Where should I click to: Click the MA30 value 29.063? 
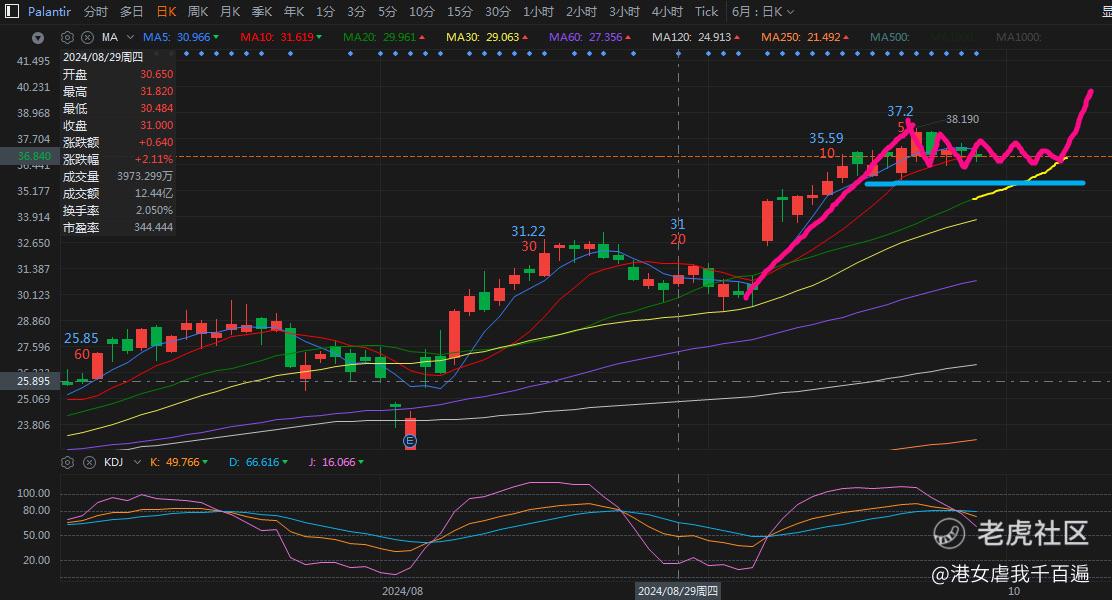(x=503, y=37)
